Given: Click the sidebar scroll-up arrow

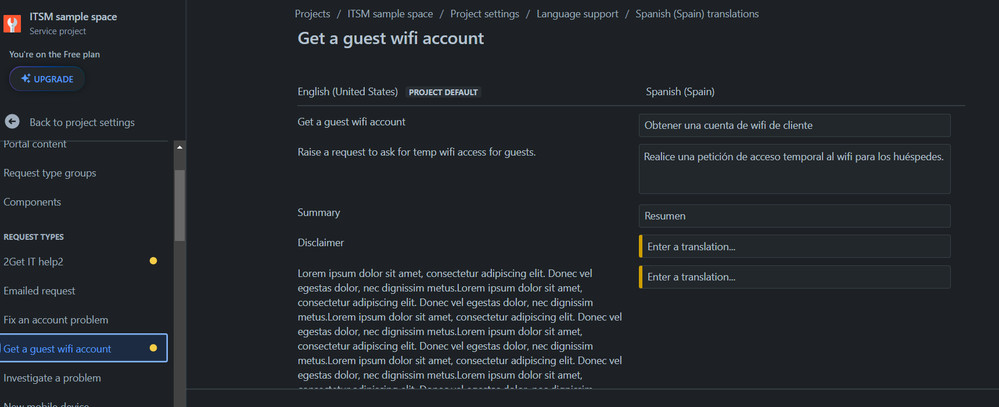Looking at the screenshot, I should (x=180, y=147).
